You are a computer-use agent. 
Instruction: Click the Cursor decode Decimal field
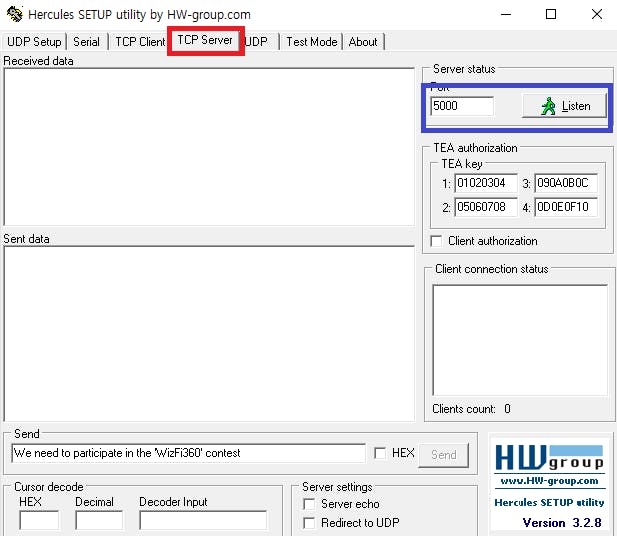pos(99,520)
